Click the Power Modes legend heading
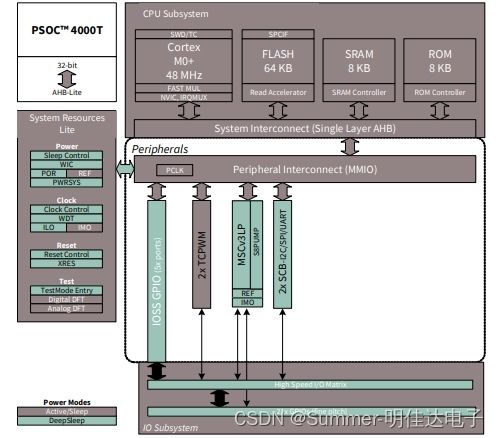Image resolution: width=499 pixels, height=438 pixels. tap(67, 402)
